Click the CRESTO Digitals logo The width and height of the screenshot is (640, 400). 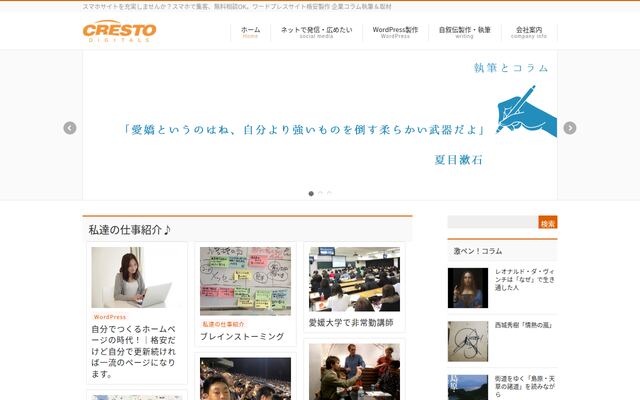click(119, 31)
